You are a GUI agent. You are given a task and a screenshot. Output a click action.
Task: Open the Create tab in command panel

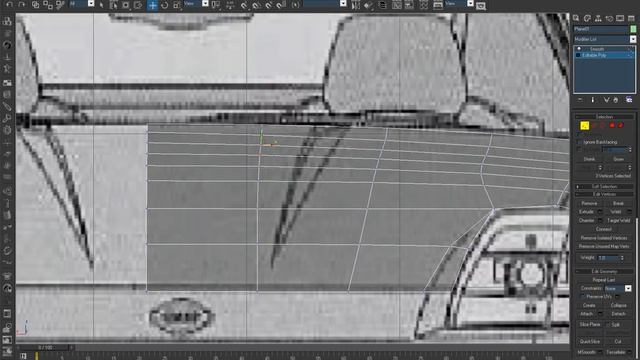(x=576, y=18)
